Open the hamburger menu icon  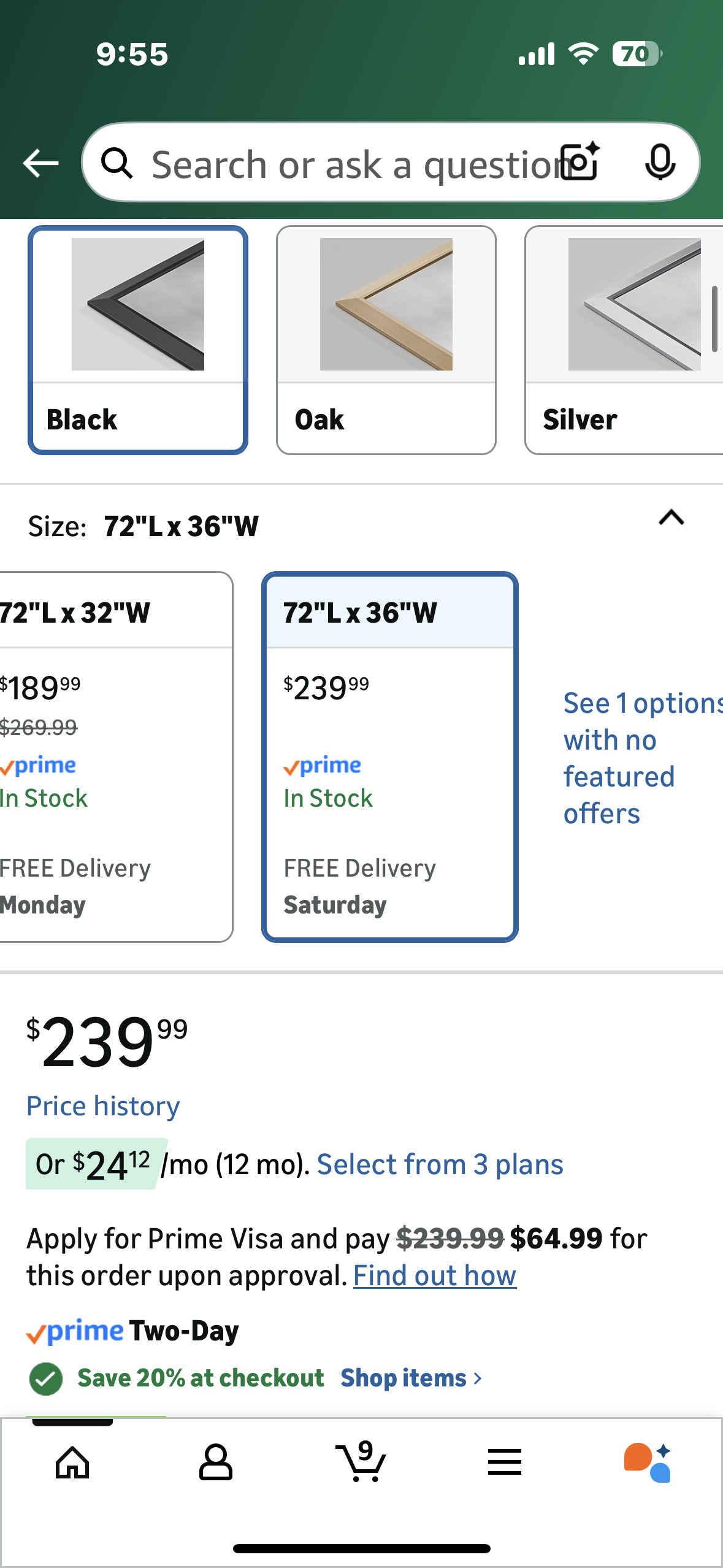point(505,1462)
